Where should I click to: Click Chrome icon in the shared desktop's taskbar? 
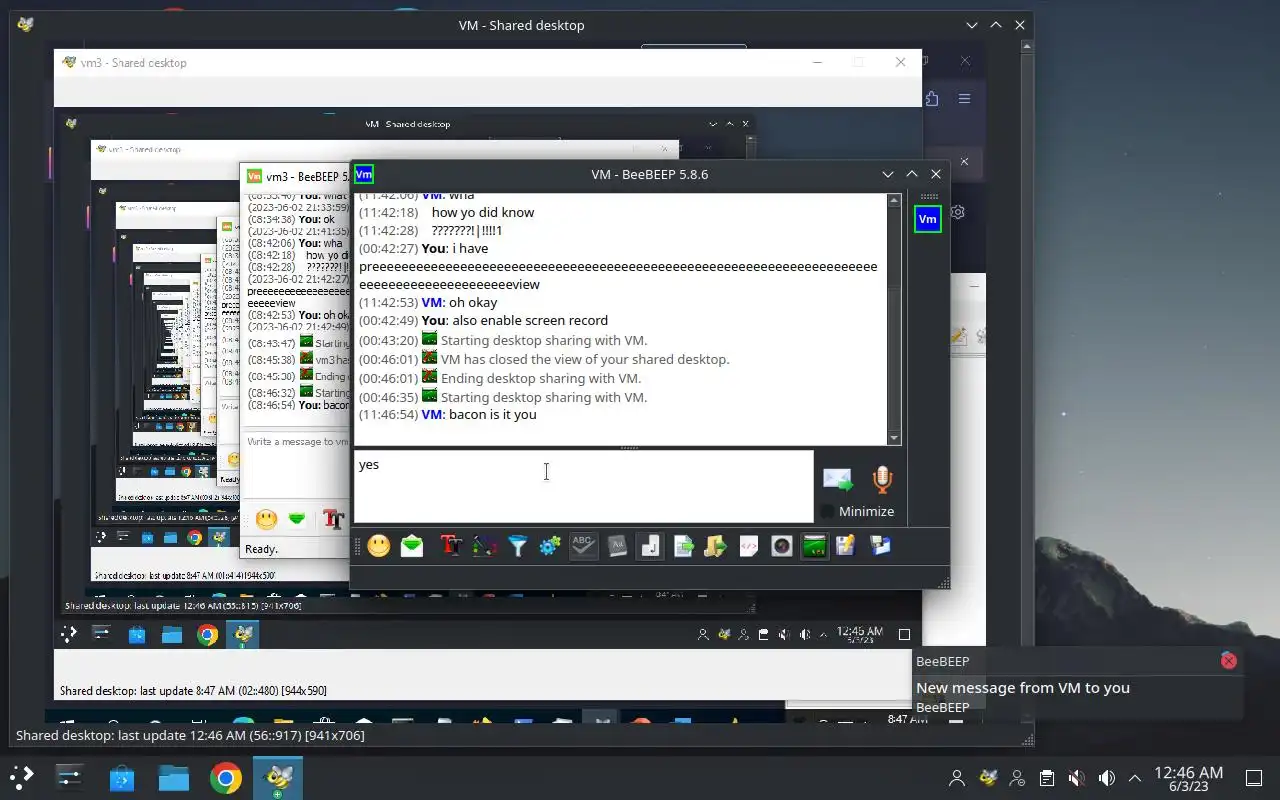tap(207, 635)
